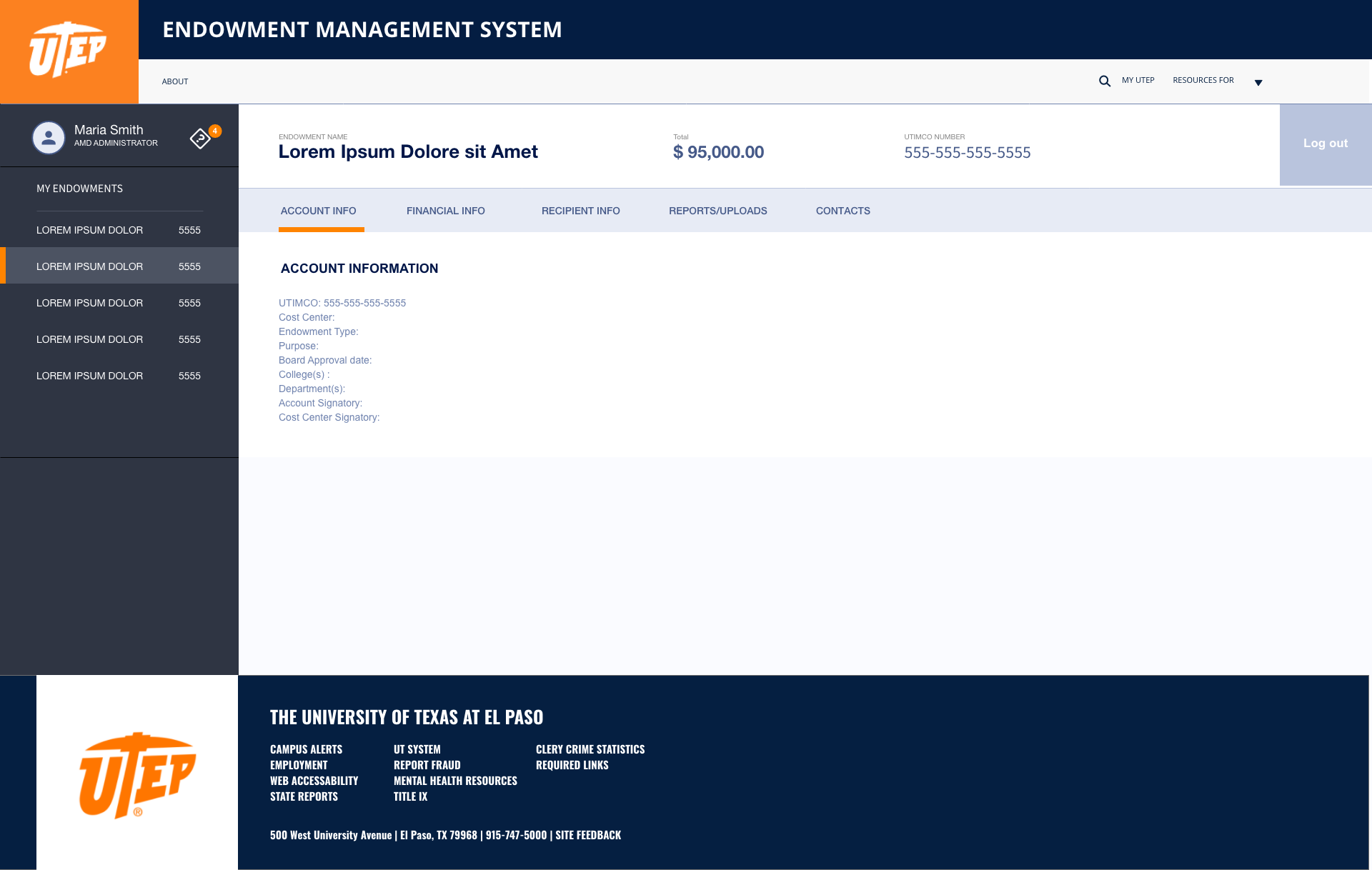Click the Account Signatory: label
Image resolution: width=1372 pixels, height=870 pixels.
click(x=321, y=403)
